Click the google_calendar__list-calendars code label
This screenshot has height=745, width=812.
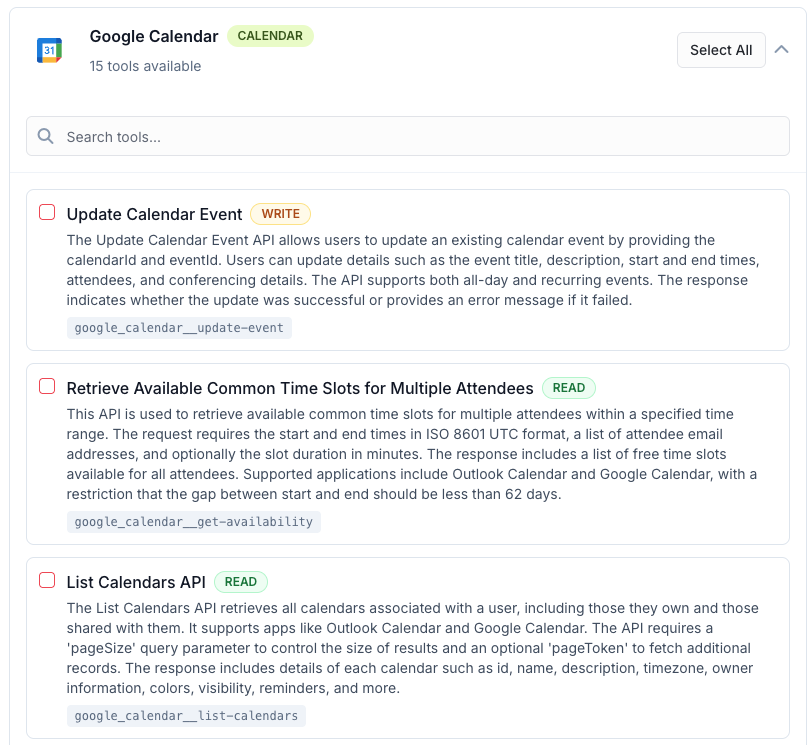pyautogui.click(x=186, y=715)
